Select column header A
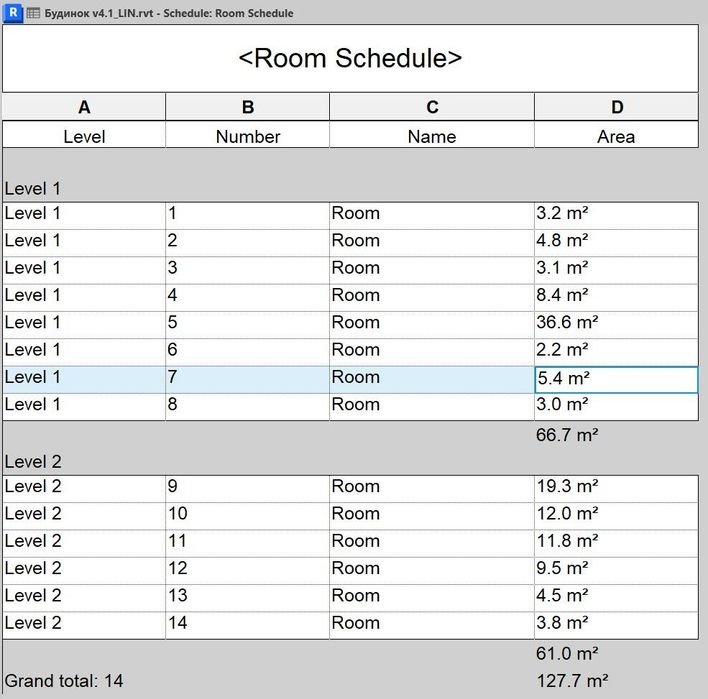Image resolution: width=708 pixels, height=699 pixels. coord(84,107)
